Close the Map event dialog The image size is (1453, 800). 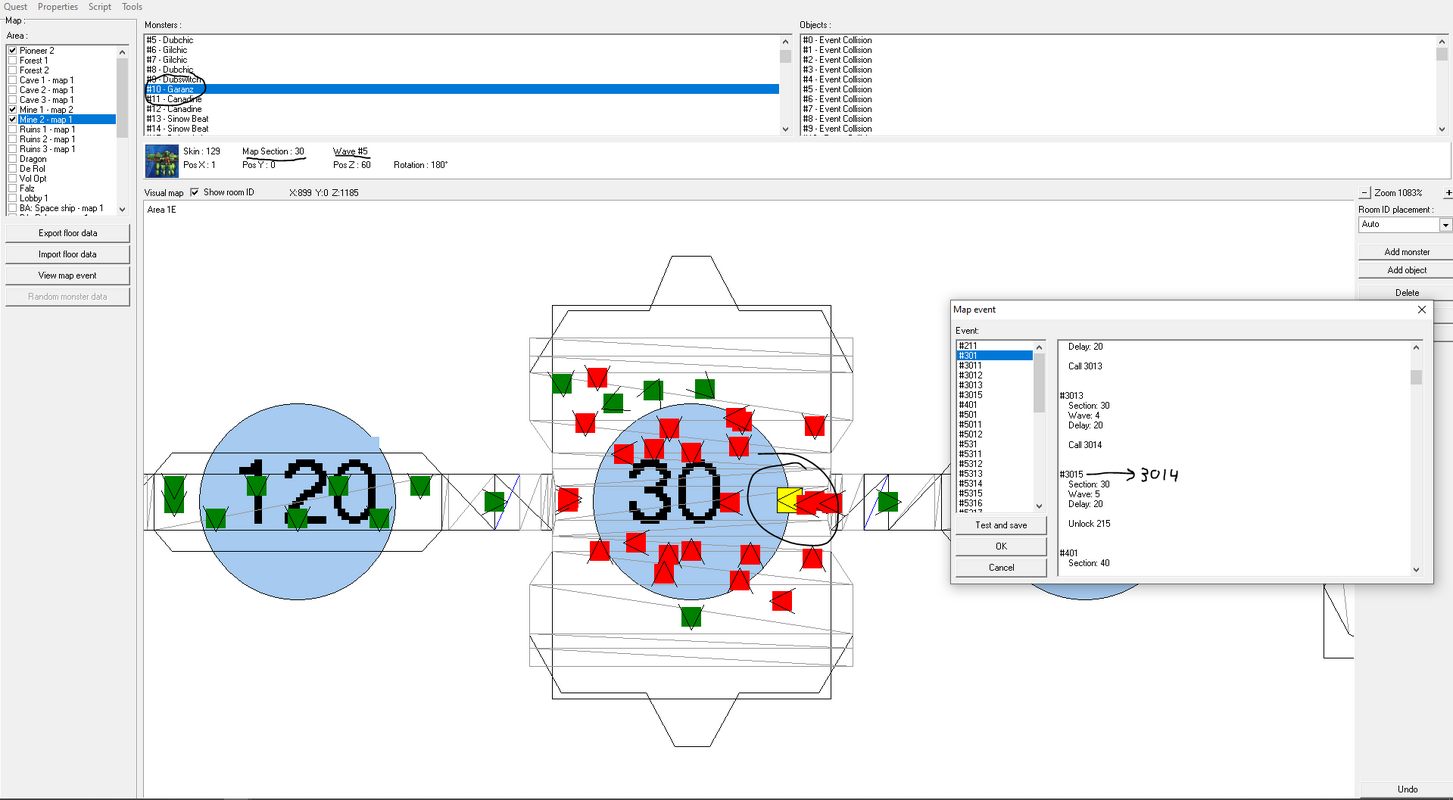(x=1422, y=310)
